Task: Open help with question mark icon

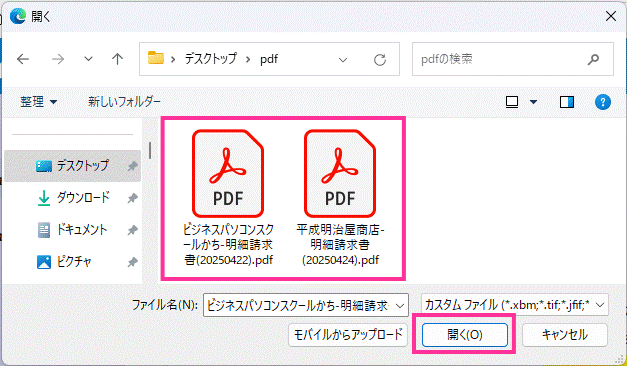Action: tap(603, 102)
